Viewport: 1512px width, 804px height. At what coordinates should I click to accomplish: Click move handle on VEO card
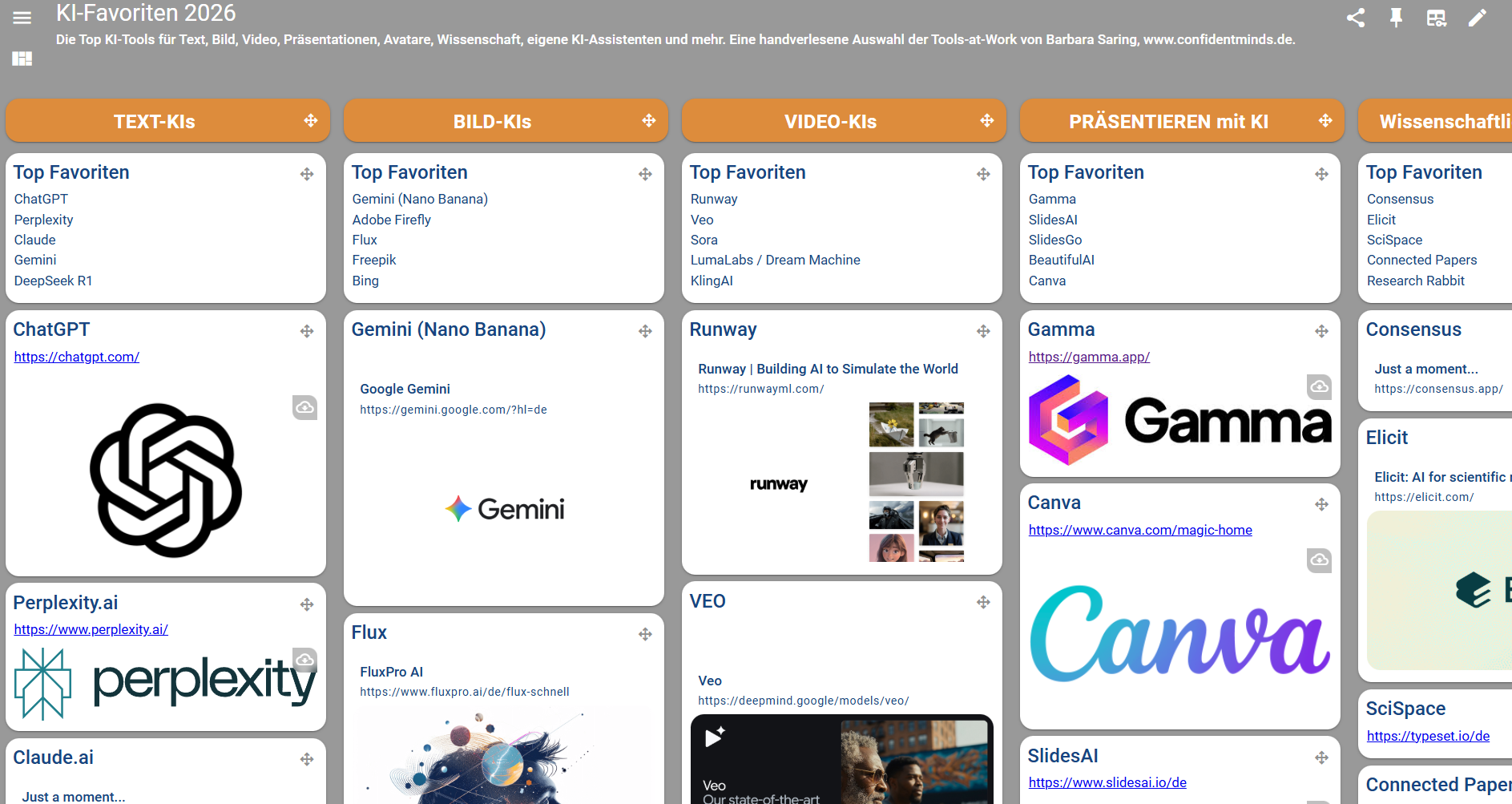(983, 602)
